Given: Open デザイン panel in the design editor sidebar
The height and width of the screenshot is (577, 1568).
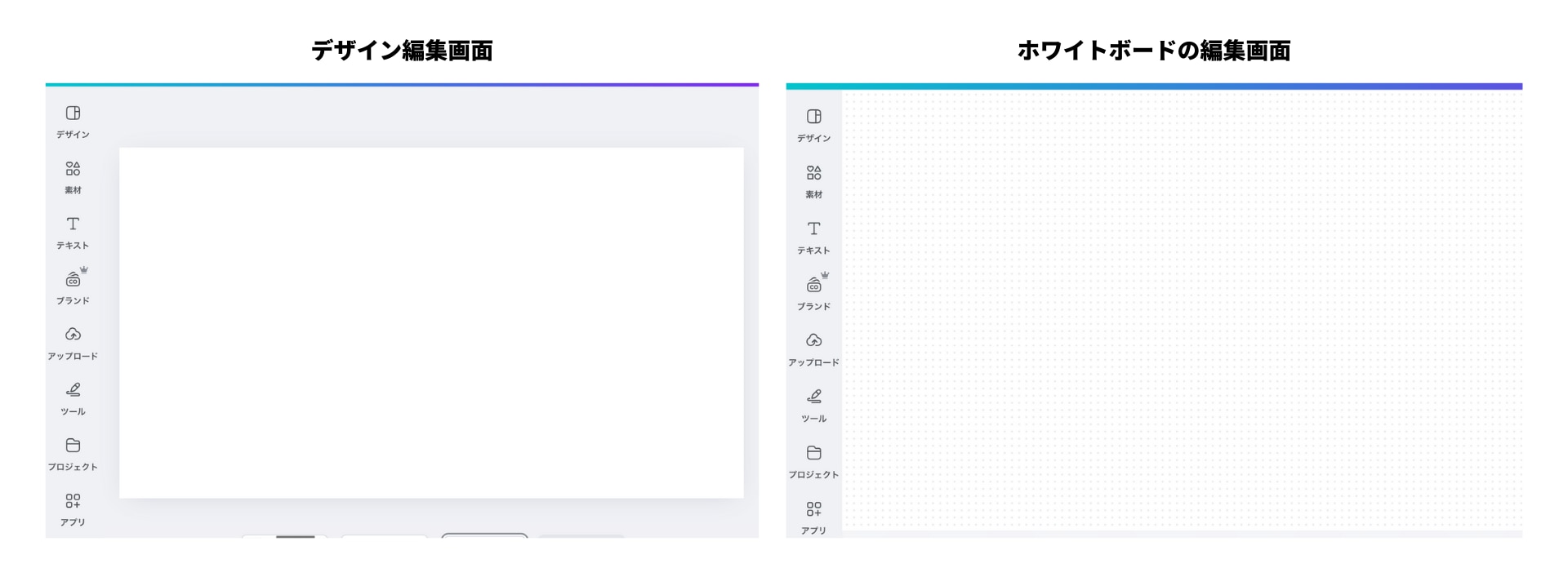Looking at the screenshot, I should 73,121.
